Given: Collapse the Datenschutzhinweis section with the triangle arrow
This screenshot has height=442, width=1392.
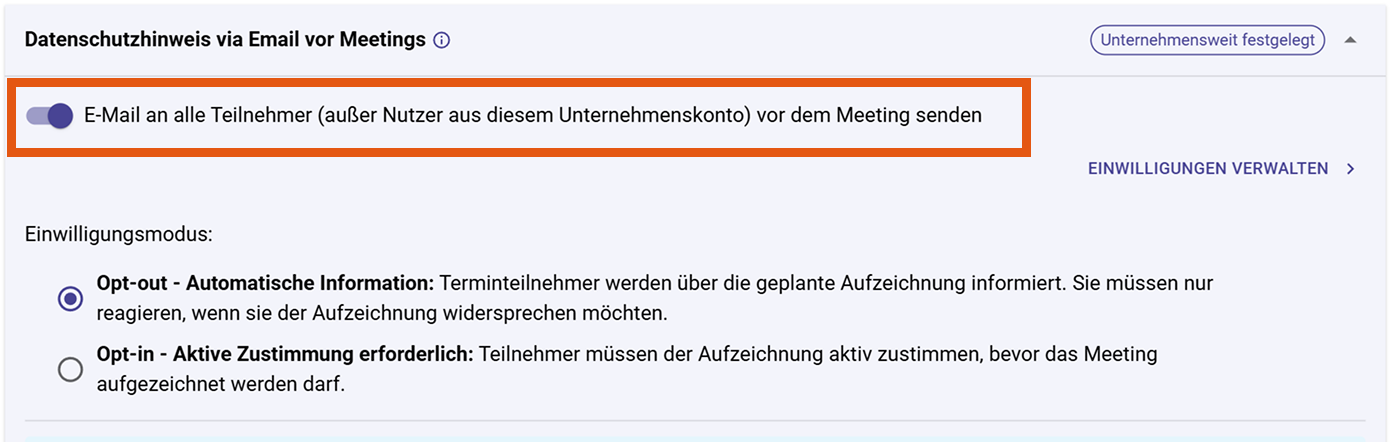Looking at the screenshot, I should pyautogui.click(x=1351, y=41).
